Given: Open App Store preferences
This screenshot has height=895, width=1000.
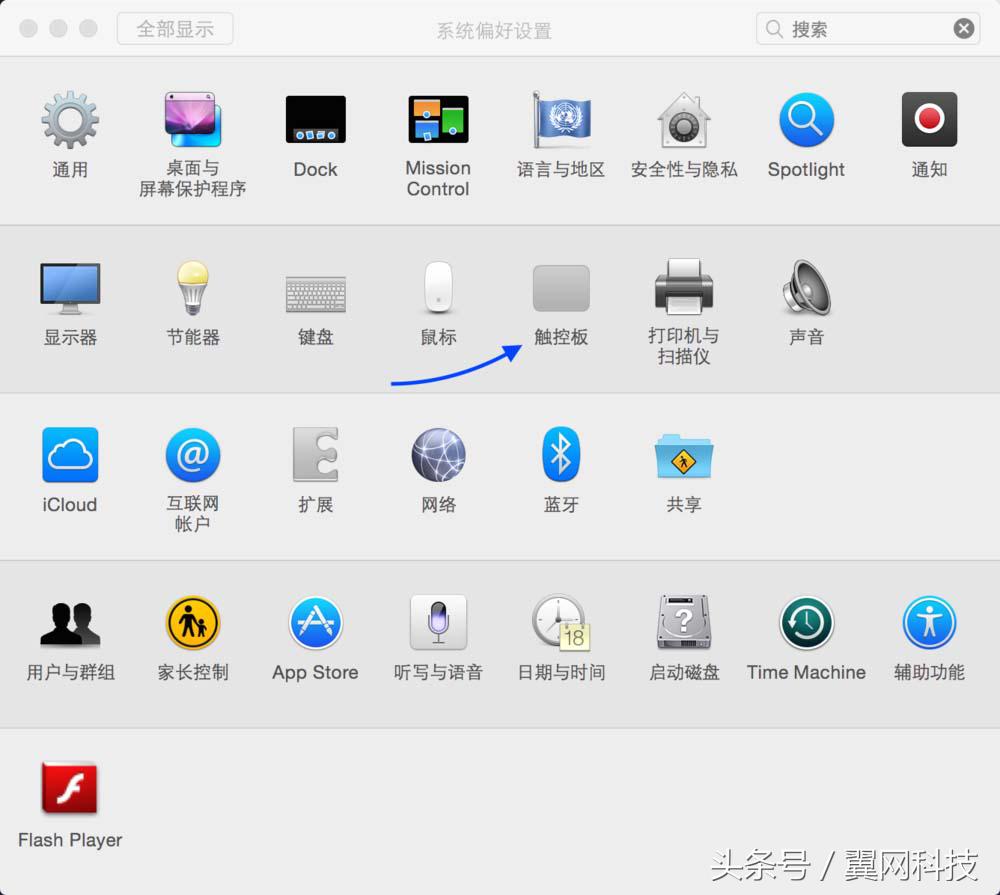Looking at the screenshot, I should click(x=315, y=622).
